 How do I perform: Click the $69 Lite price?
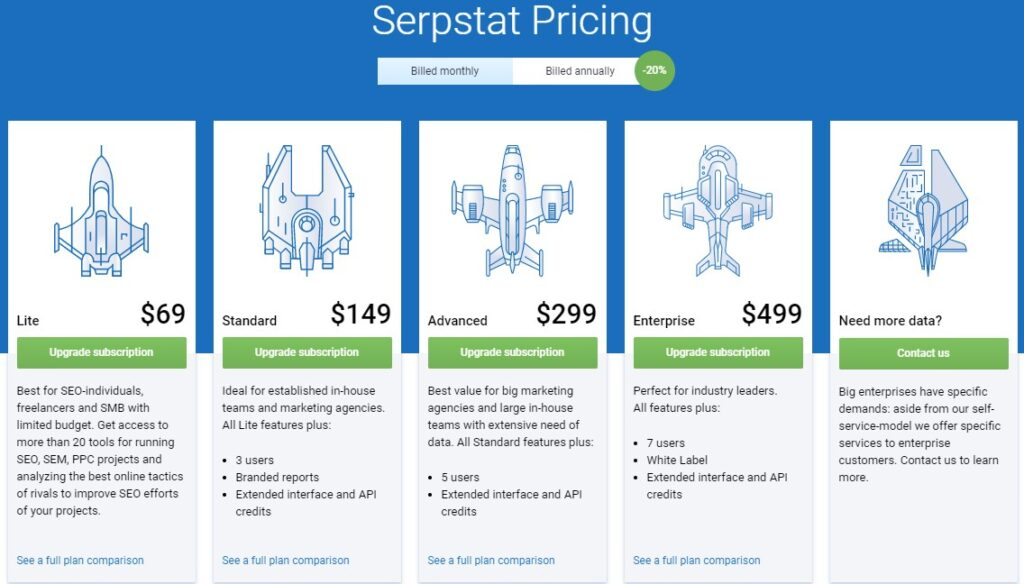163,314
